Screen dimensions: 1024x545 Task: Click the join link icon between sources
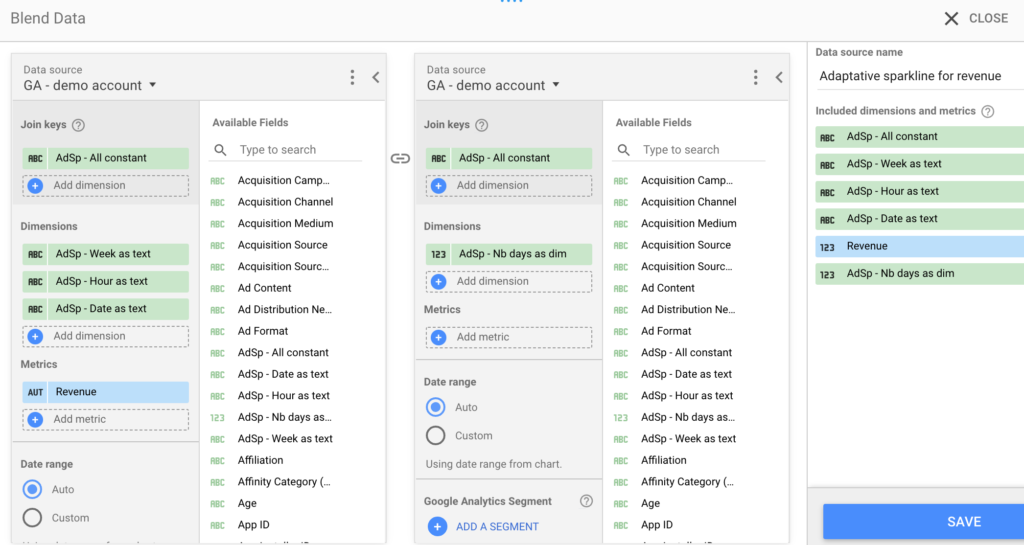click(400, 159)
